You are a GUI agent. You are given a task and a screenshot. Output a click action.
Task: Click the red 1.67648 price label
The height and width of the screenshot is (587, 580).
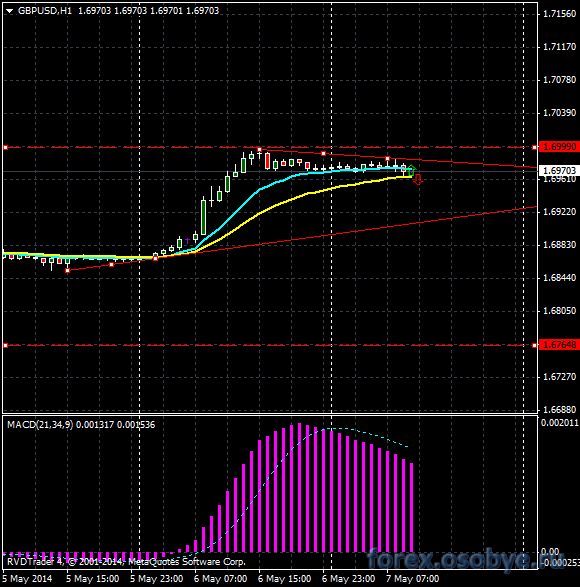[559, 344]
